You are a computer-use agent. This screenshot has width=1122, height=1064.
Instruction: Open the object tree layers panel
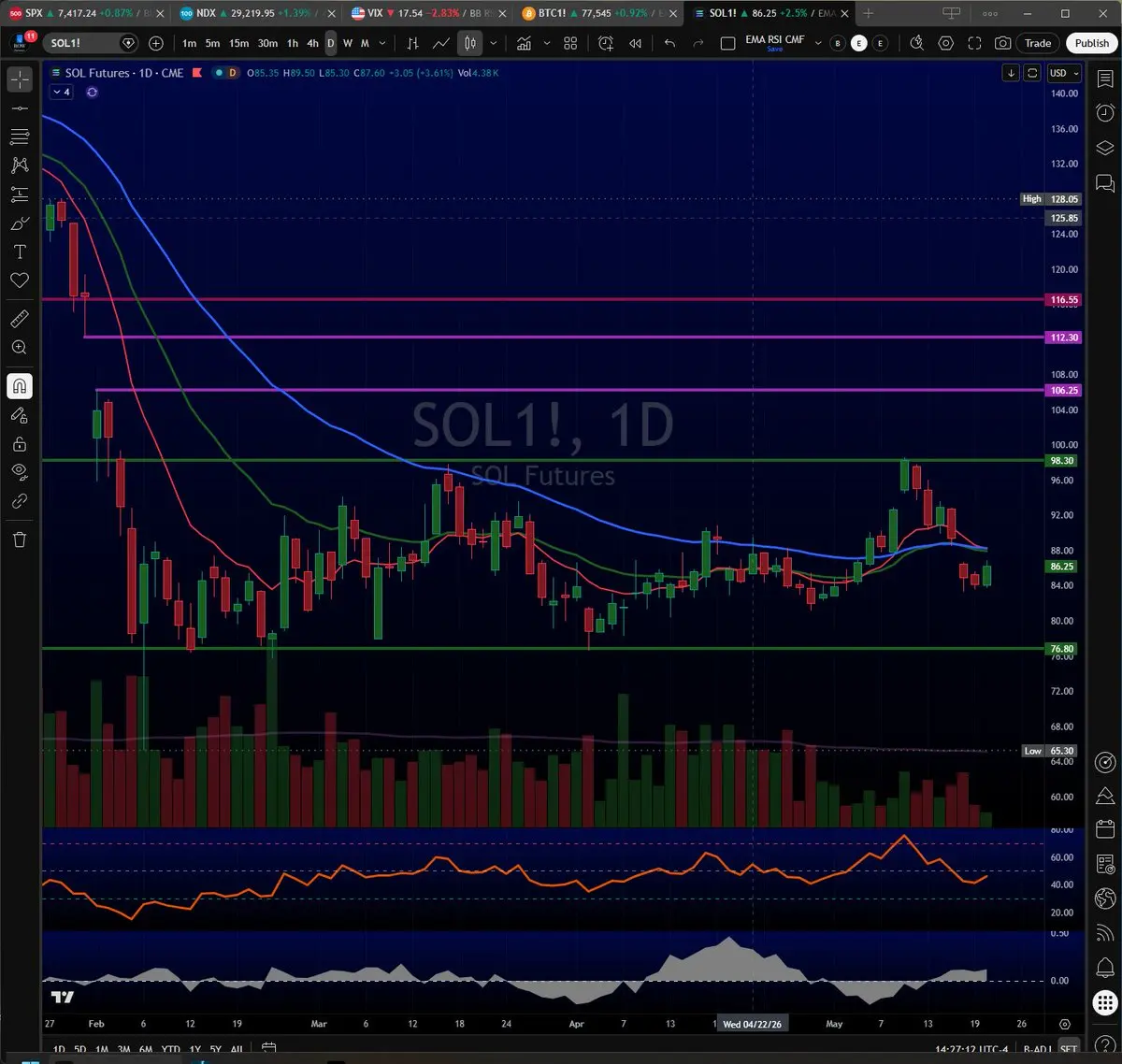point(1104,148)
